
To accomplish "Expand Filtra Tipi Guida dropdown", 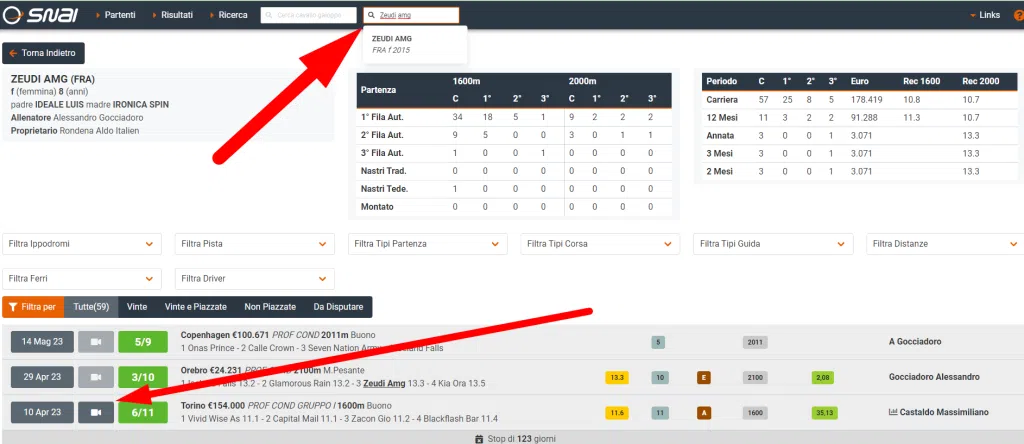I will point(773,244).
